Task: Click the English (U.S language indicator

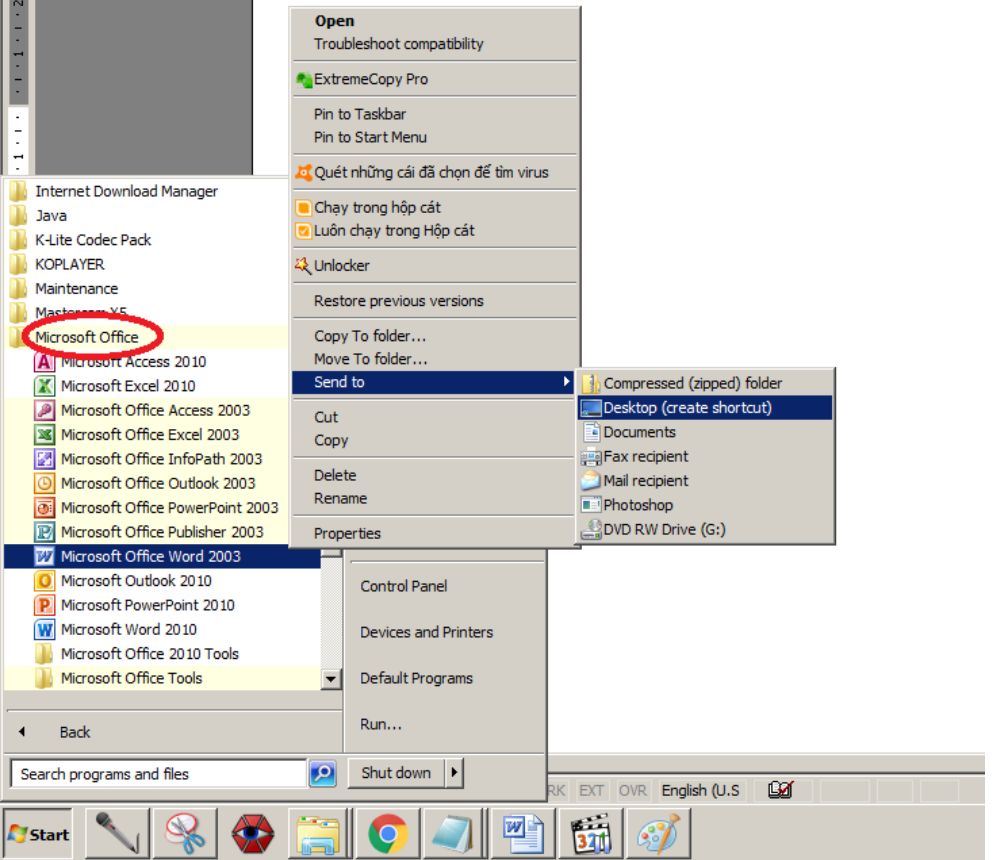Action: coord(700,790)
